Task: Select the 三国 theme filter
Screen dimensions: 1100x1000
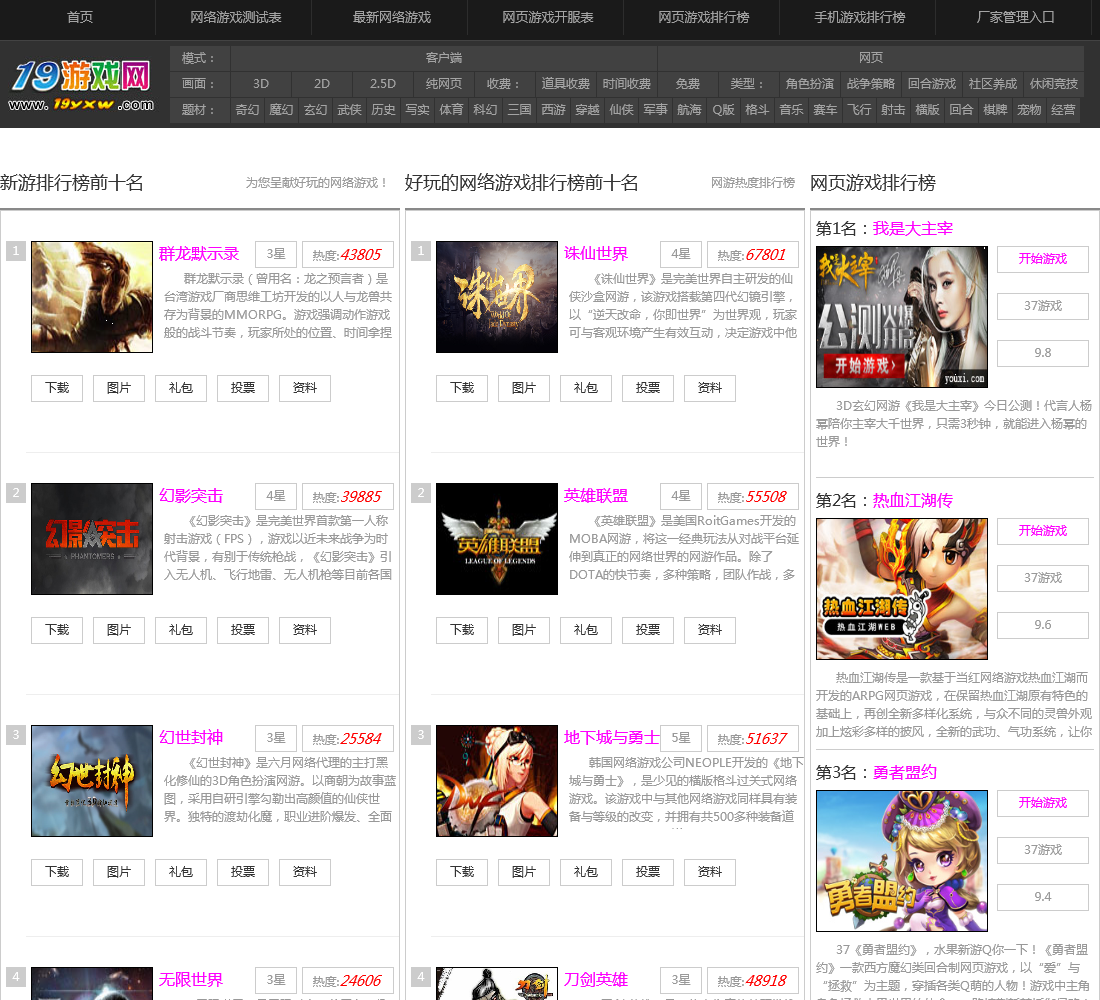Action: (519, 110)
